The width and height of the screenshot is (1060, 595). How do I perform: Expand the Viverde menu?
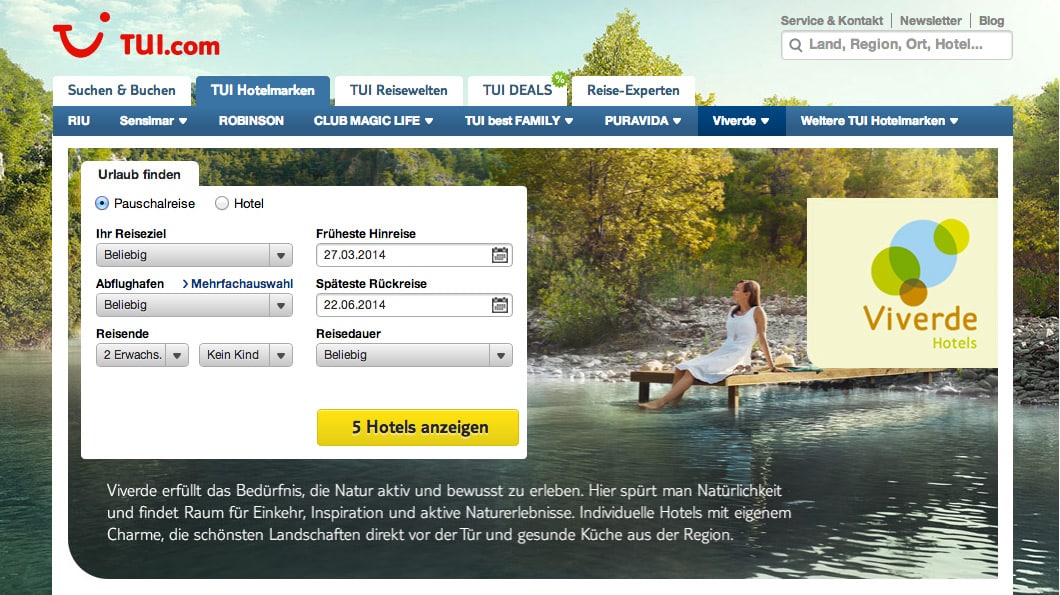(x=741, y=121)
